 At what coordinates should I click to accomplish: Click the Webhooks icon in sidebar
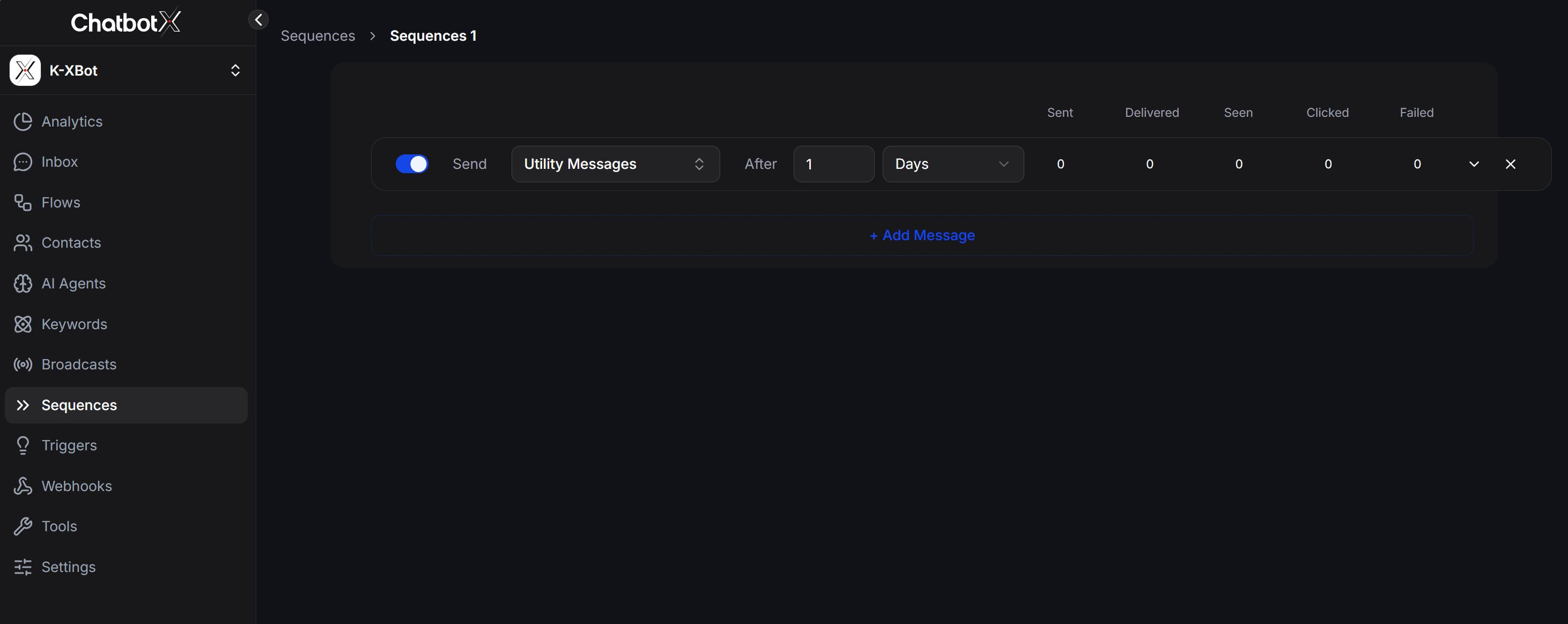[23, 486]
